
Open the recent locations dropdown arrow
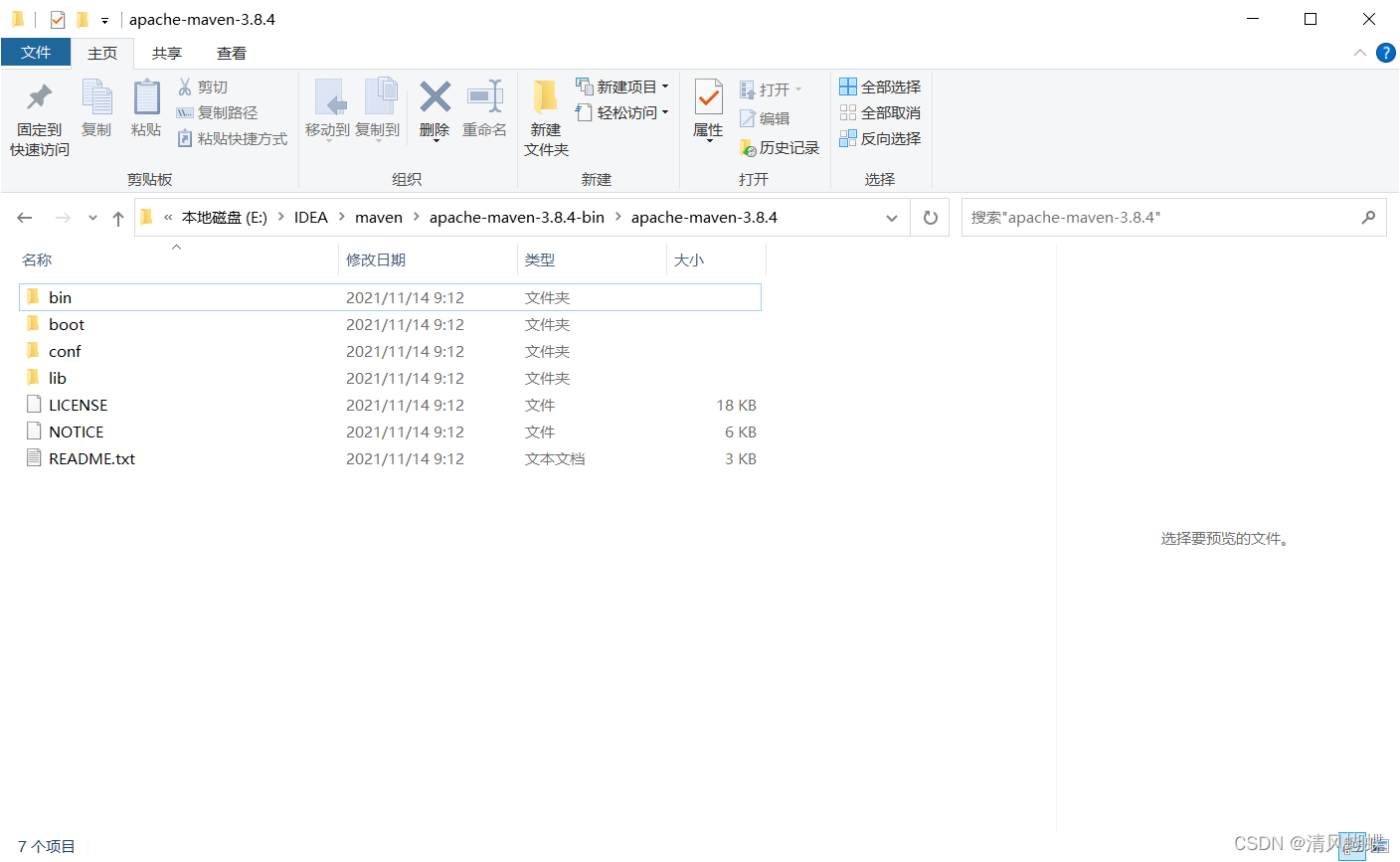(x=92, y=218)
